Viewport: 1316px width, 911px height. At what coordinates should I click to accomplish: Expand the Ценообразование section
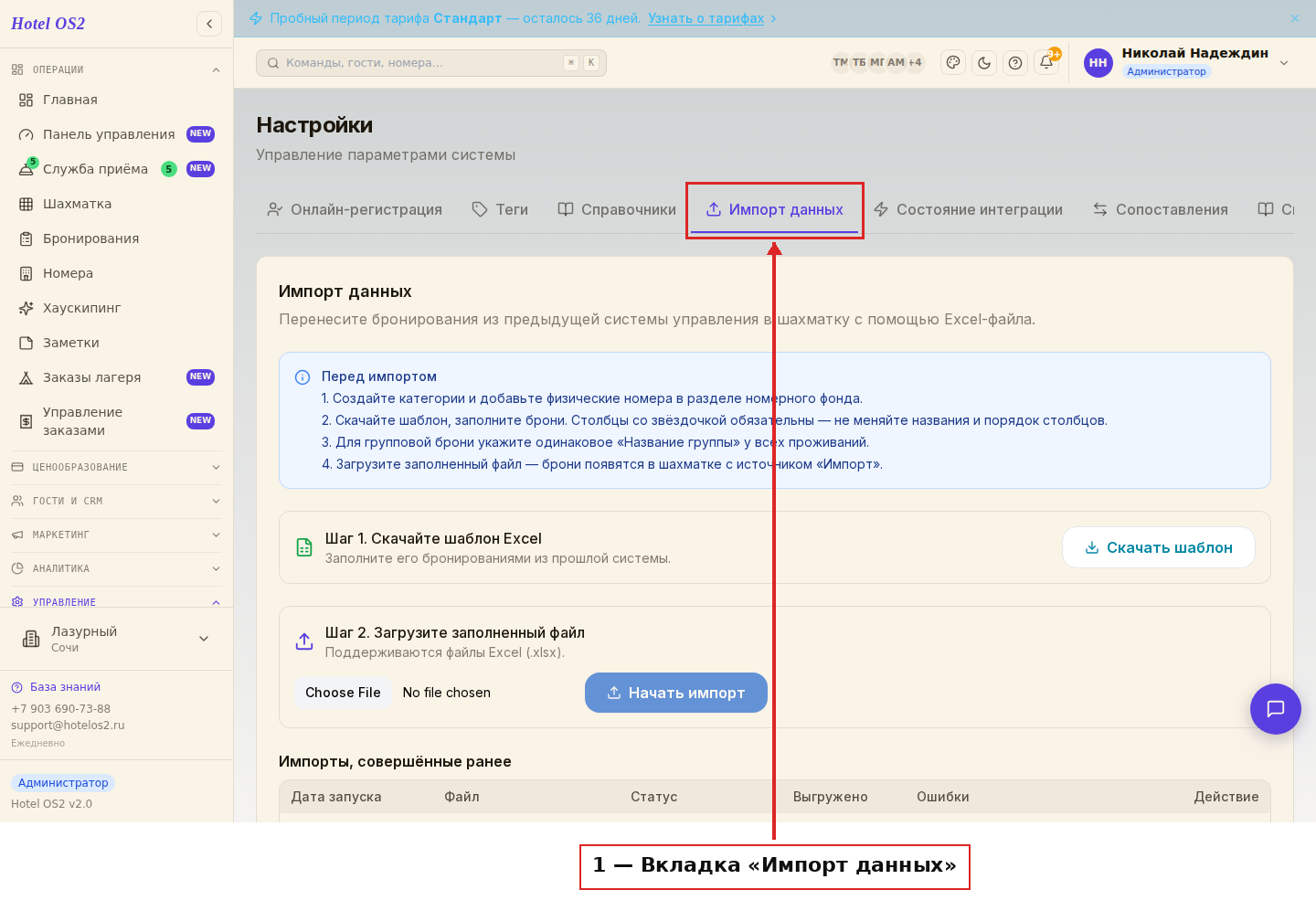tap(117, 467)
